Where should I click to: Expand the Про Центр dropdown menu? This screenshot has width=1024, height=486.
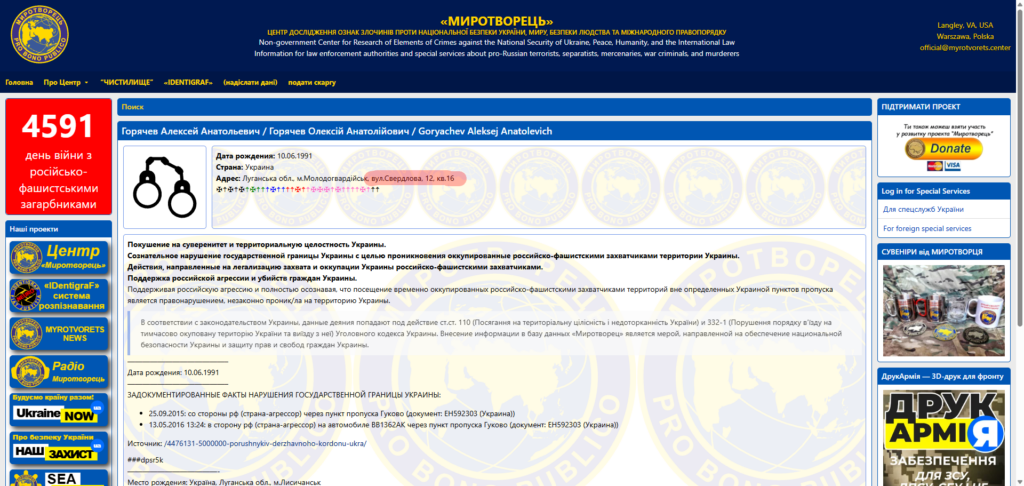[66, 82]
